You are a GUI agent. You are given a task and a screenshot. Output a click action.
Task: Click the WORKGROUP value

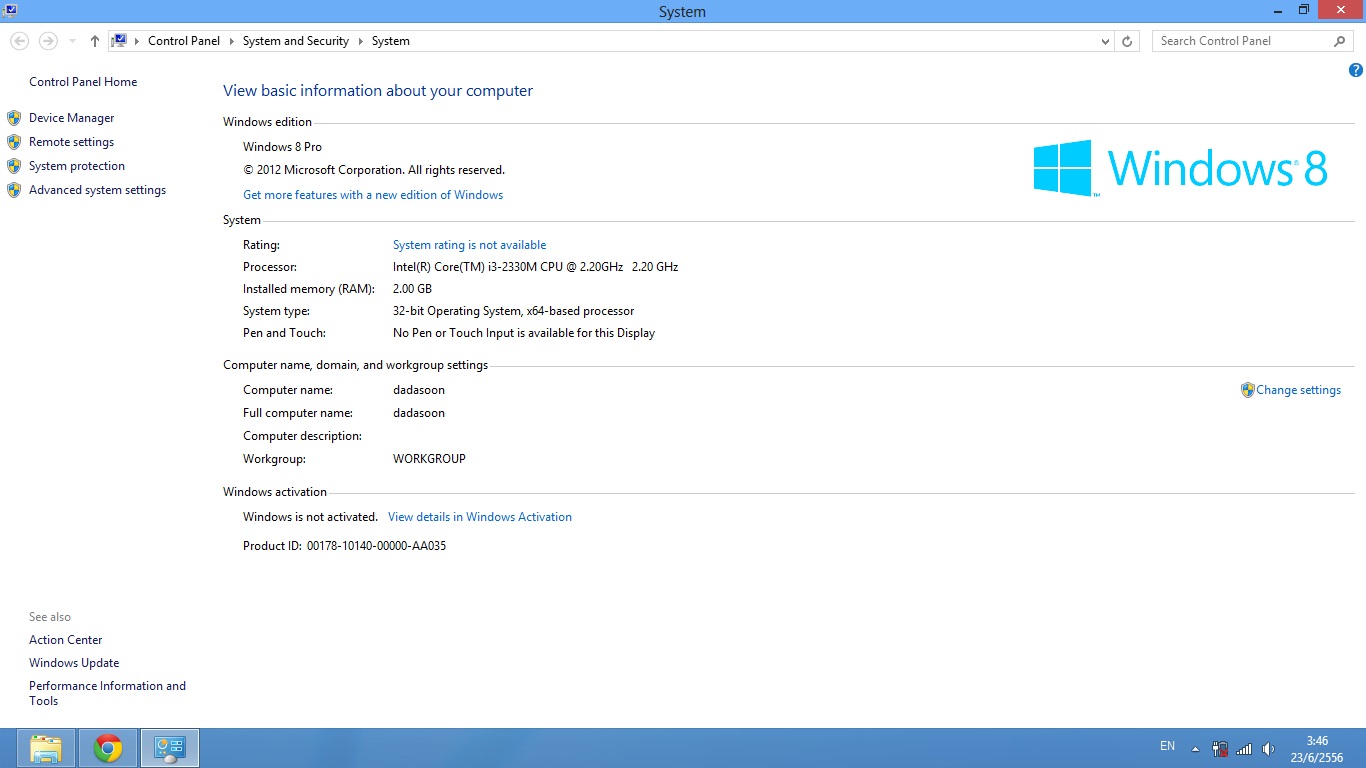pos(430,459)
